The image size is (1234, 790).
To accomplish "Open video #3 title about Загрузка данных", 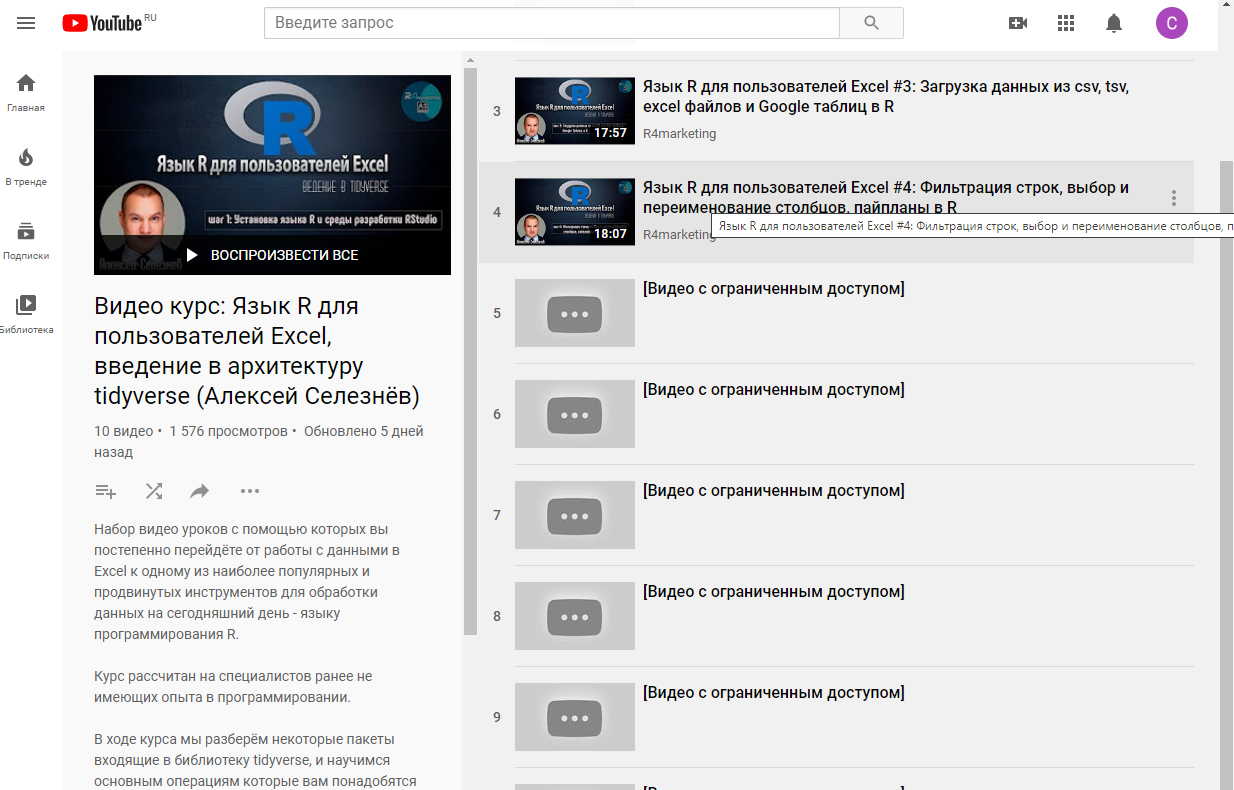I will (885, 96).
